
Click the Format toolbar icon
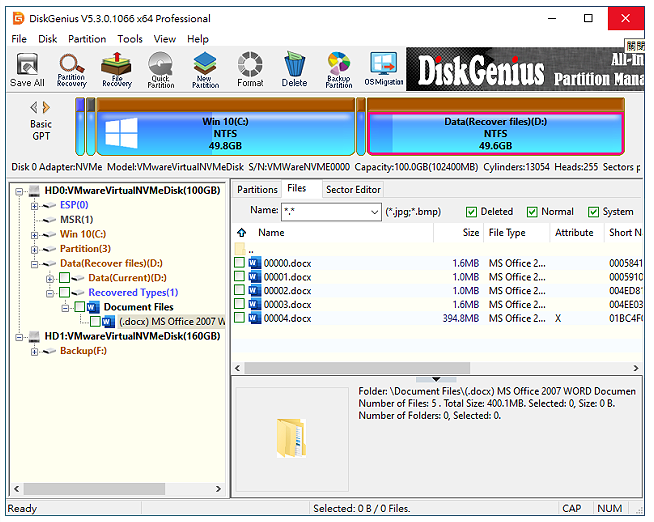250,70
